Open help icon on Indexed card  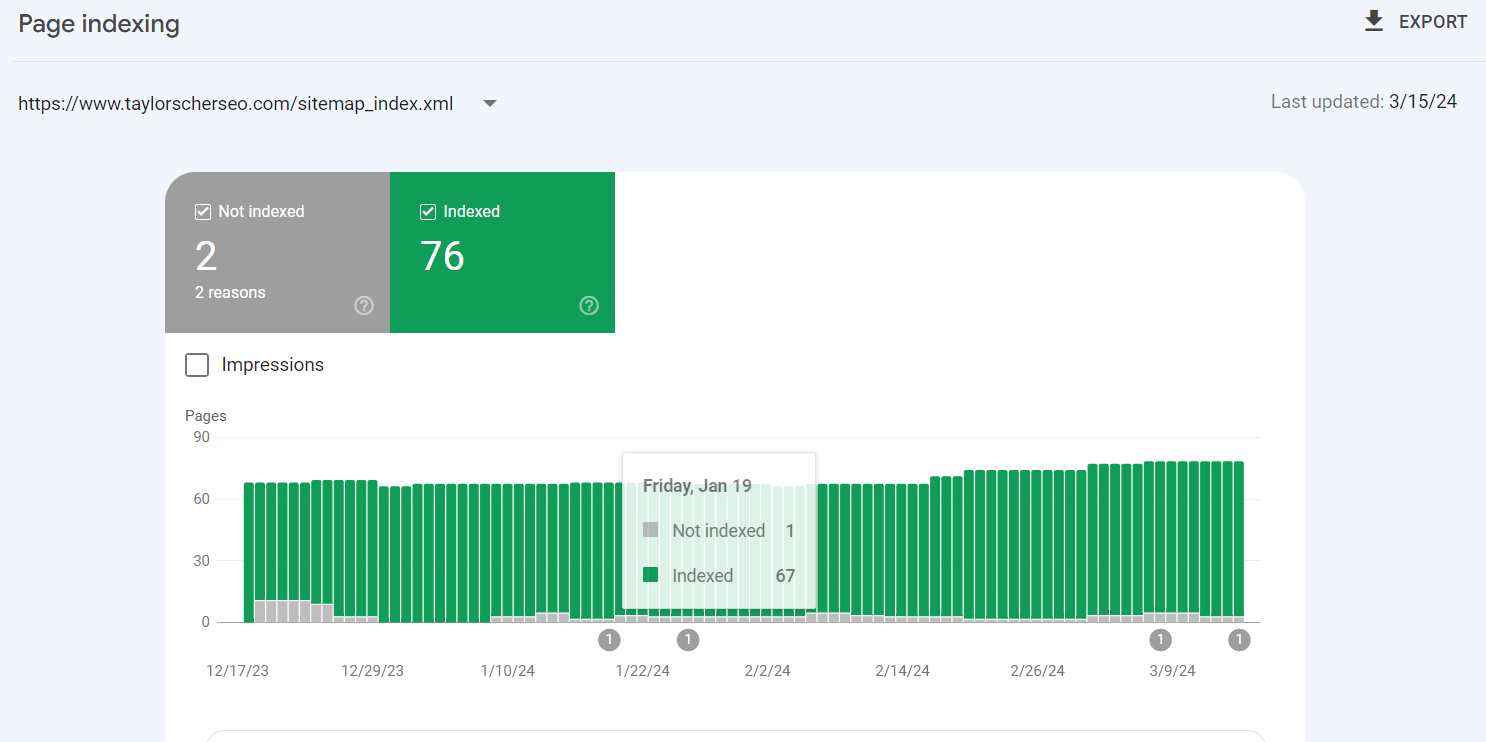(x=589, y=306)
